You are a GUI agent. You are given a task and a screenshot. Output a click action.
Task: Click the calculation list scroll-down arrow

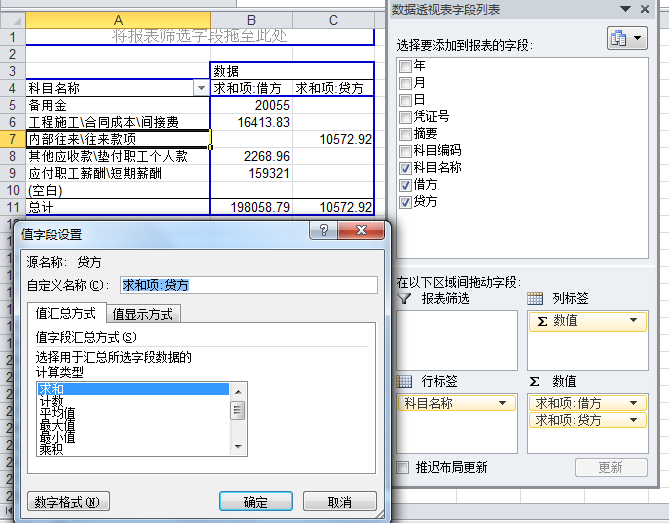point(238,445)
